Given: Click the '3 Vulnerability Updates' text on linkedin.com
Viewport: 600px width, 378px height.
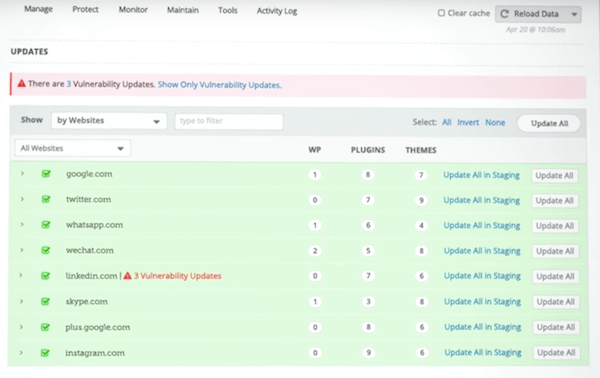Looking at the screenshot, I should pyautogui.click(x=178, y=276).
